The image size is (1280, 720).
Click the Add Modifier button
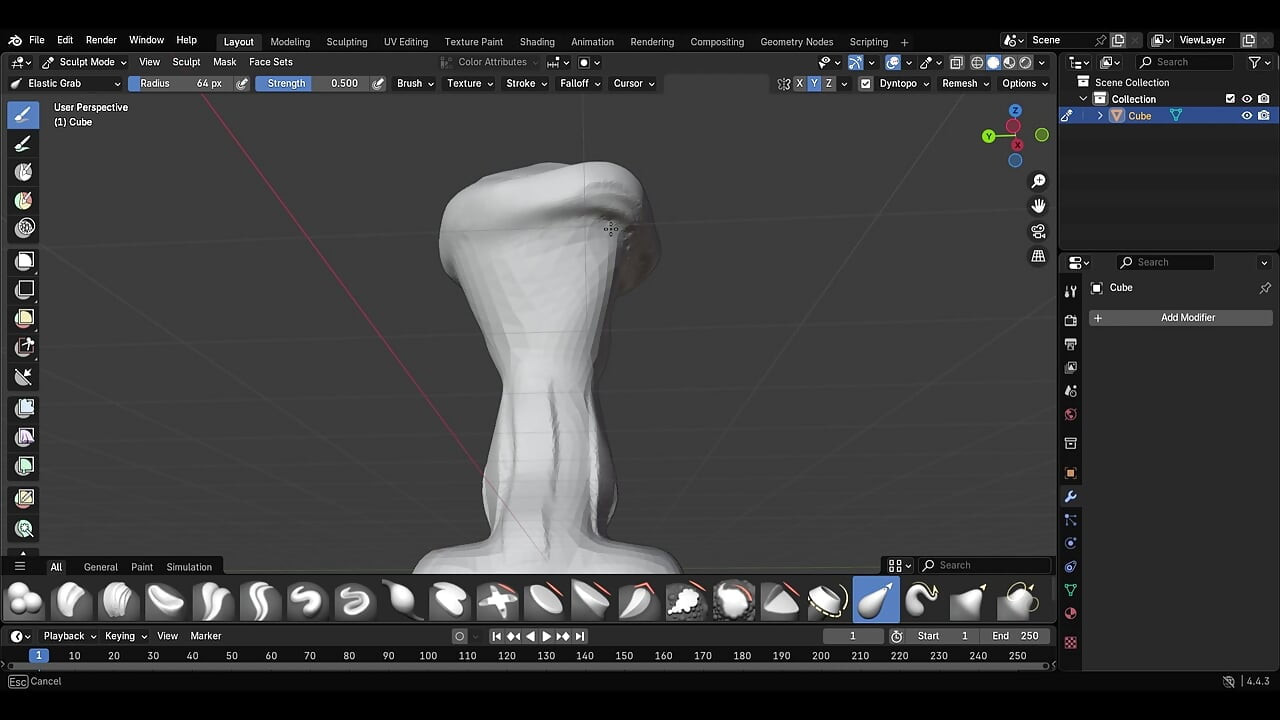tap(1180, 318)
